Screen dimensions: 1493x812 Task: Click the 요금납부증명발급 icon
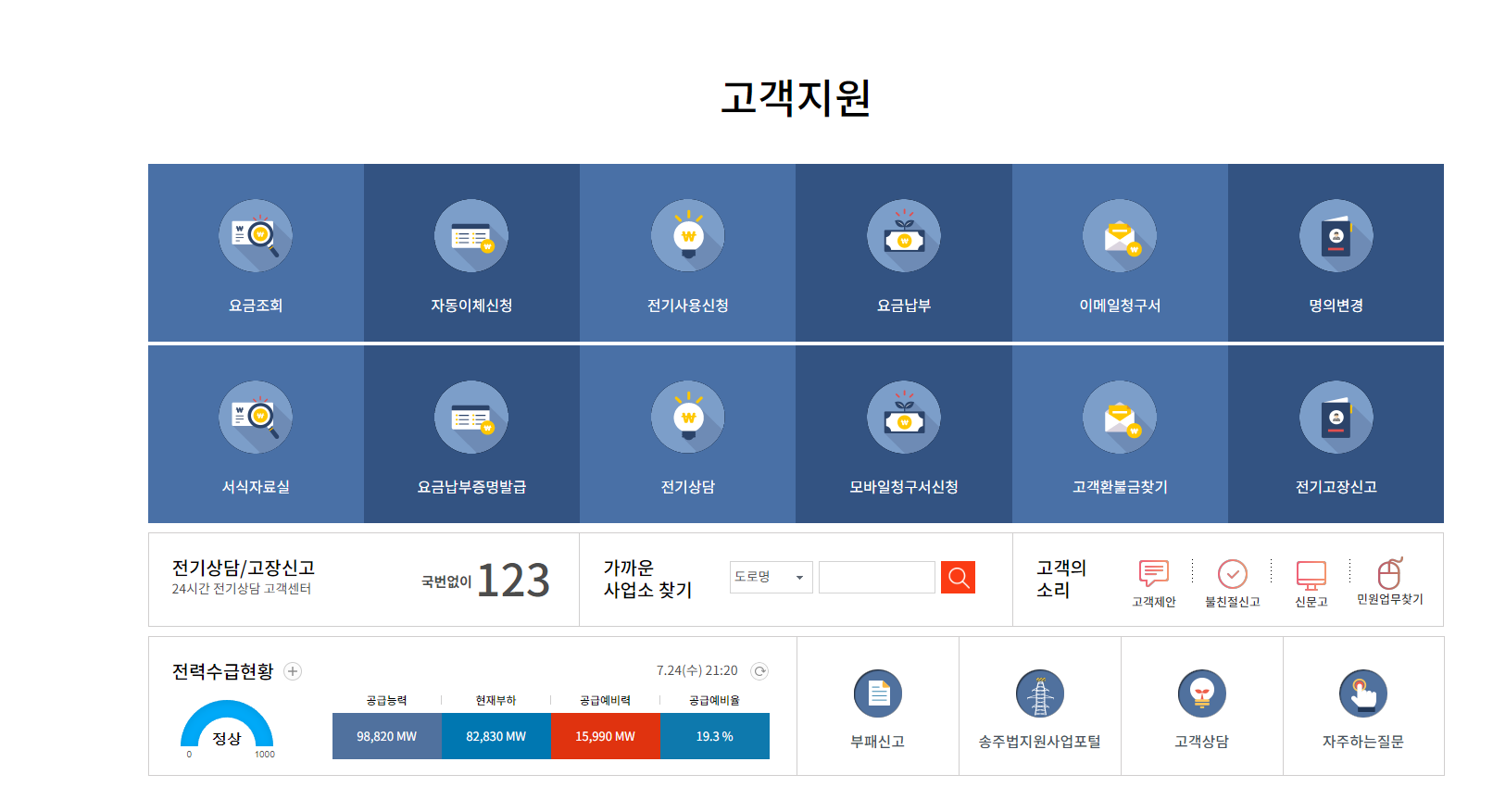471,418
